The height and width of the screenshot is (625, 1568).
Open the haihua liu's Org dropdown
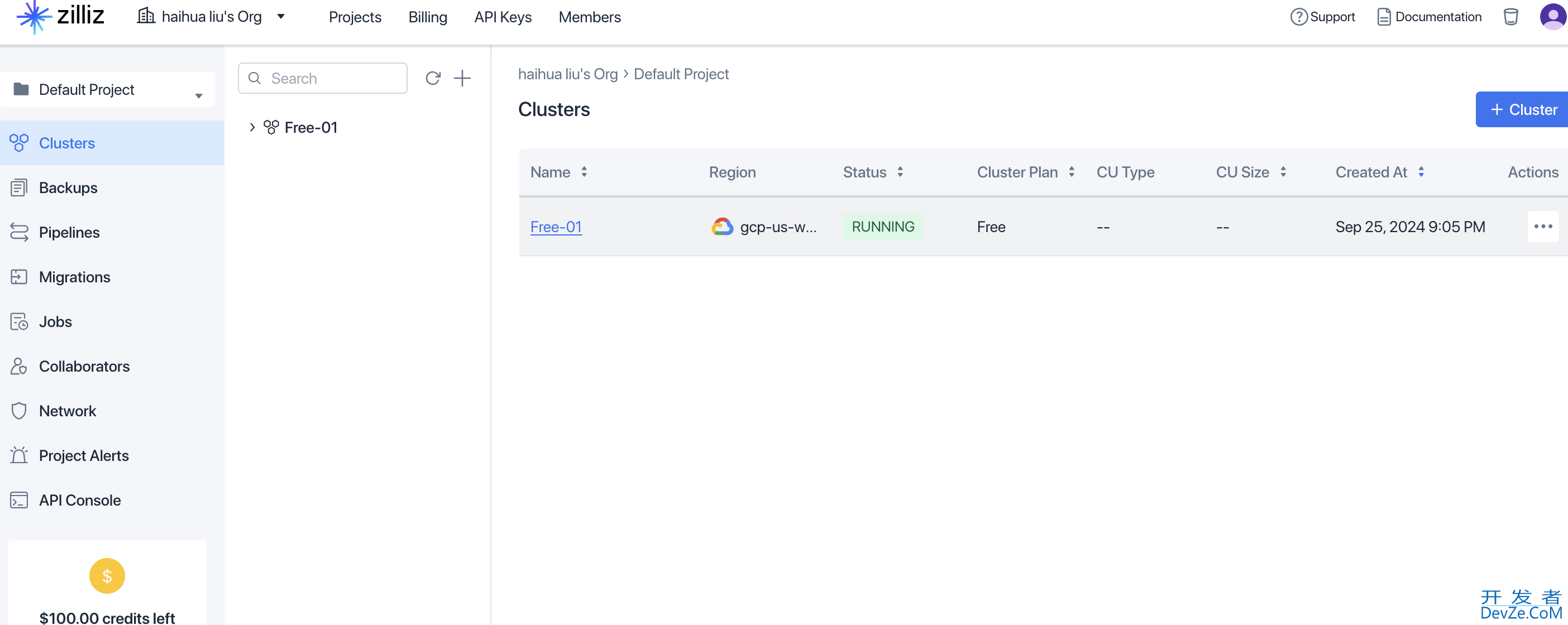pyautogui.click(x=211, y=16)
